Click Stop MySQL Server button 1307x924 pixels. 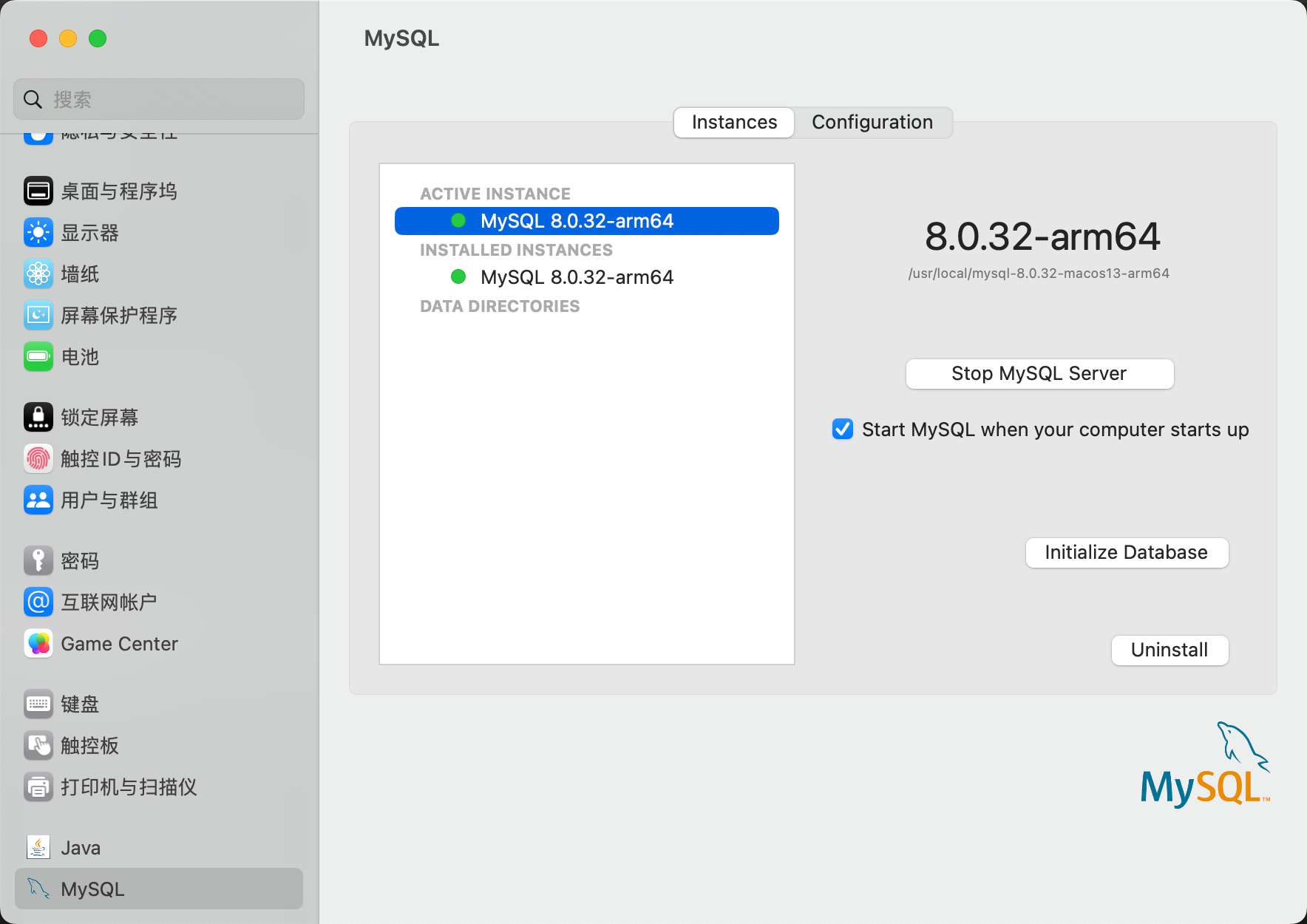1039,373
